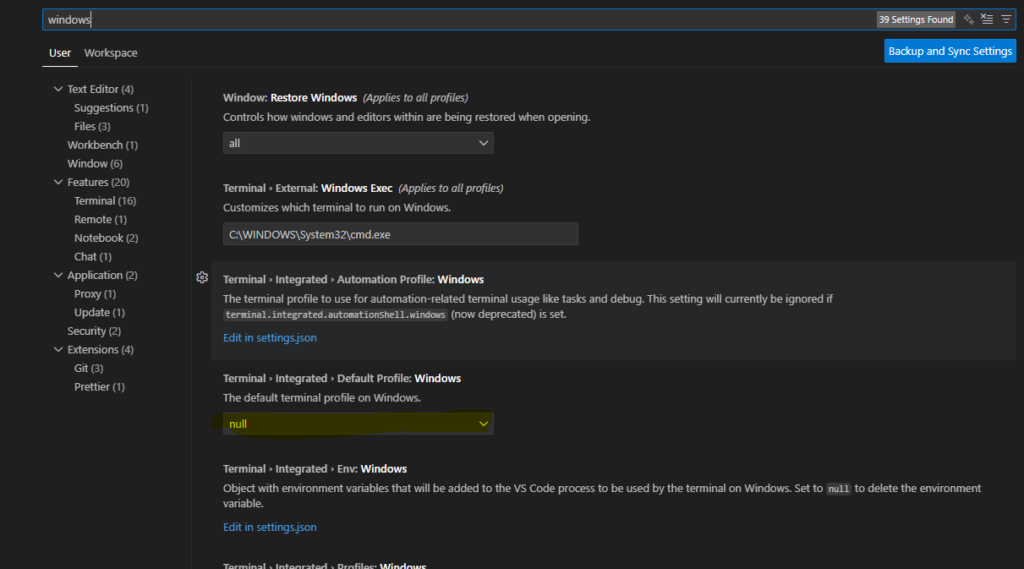Open Edit in settings.json for Env Windows
Screen dimensions: 1024x569
(270, 527)
